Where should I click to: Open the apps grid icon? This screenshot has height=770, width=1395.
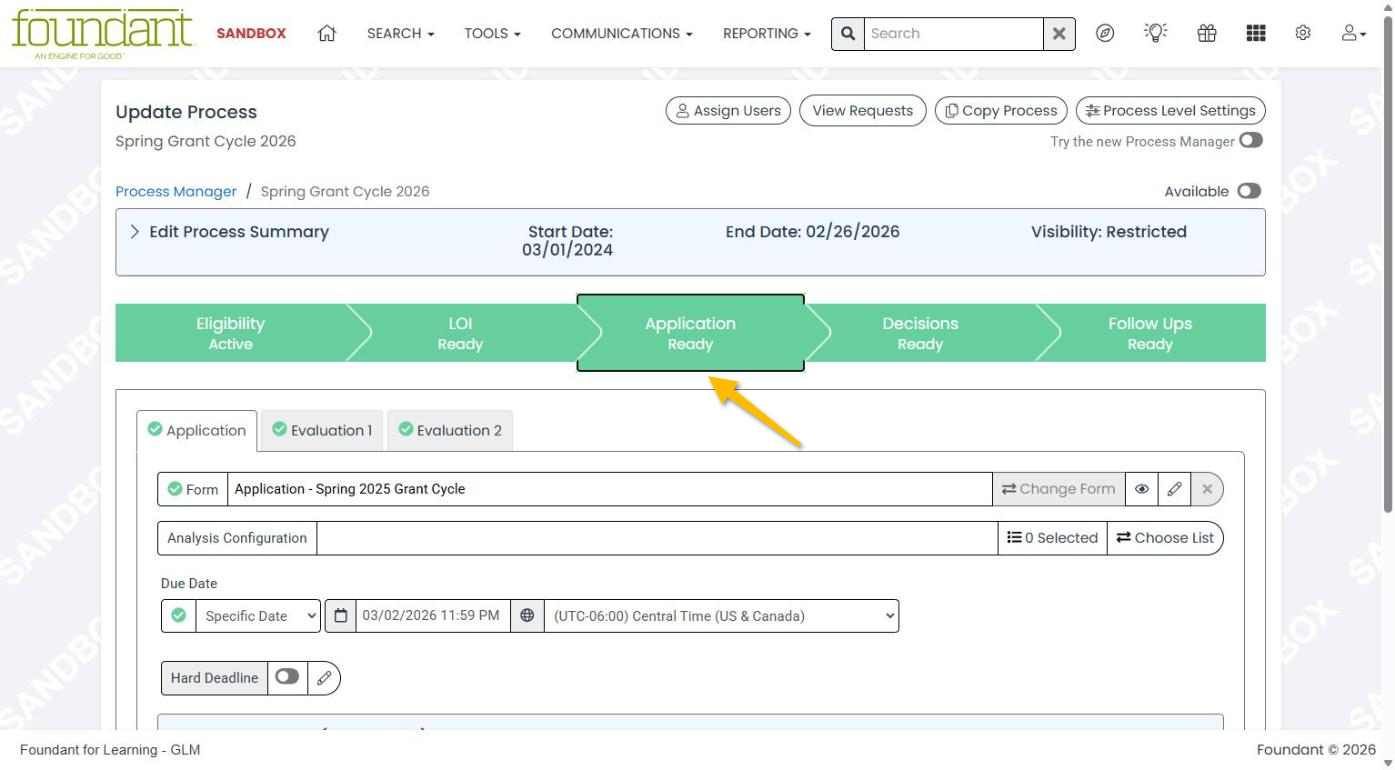pos(1256,33)
